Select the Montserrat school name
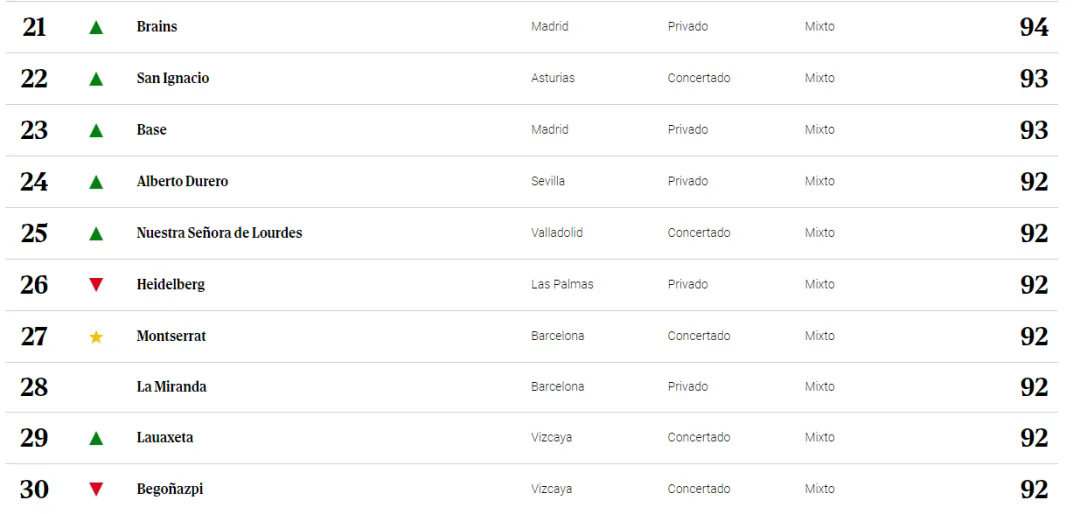Screen dimensions: 1080x514 tap(172, 336)
